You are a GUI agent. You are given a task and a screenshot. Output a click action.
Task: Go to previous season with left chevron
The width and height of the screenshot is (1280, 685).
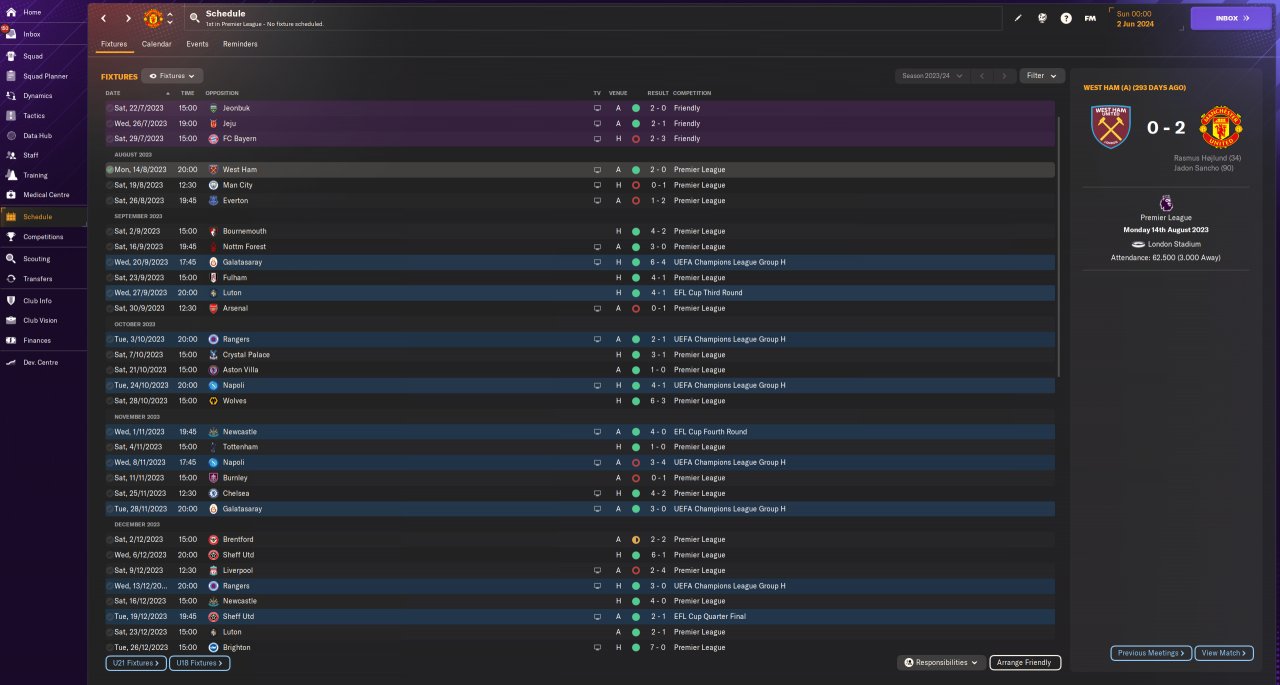pyautogui.click(x=982, y=76)
